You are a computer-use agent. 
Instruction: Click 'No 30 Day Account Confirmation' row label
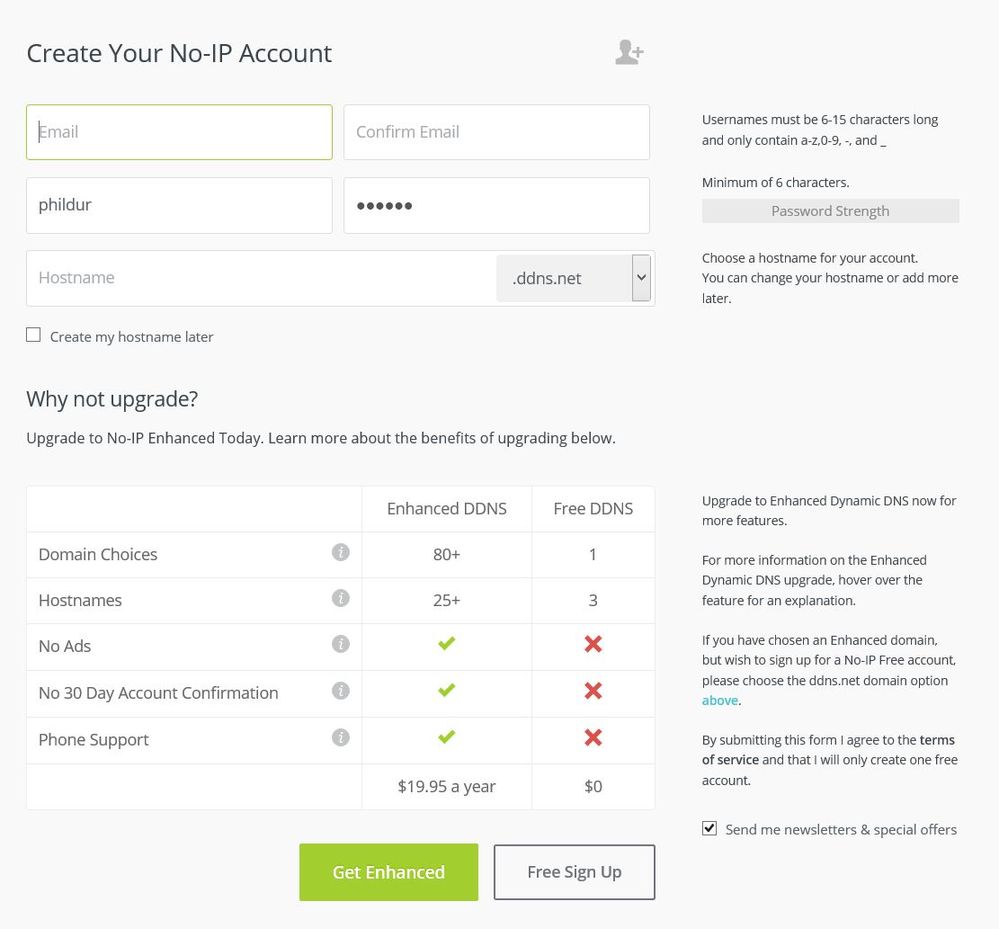[x=158, y=693]
